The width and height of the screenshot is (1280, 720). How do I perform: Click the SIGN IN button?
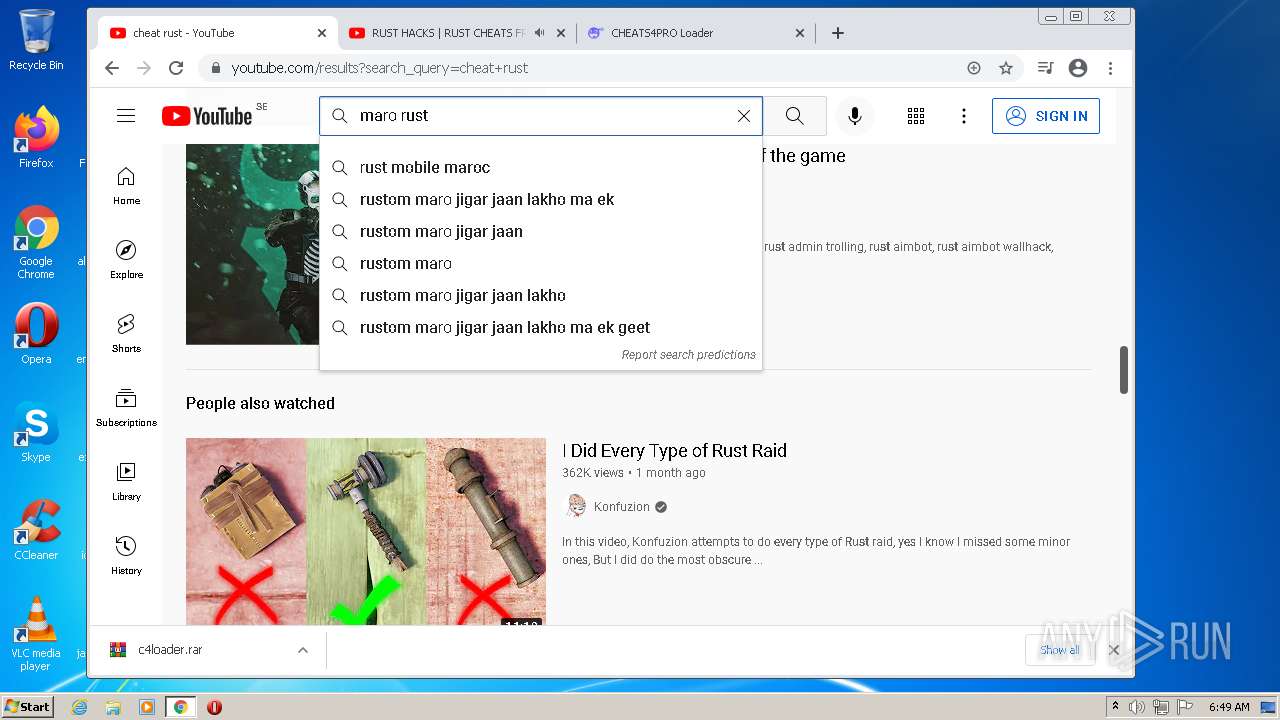(x=1046, y=116)
